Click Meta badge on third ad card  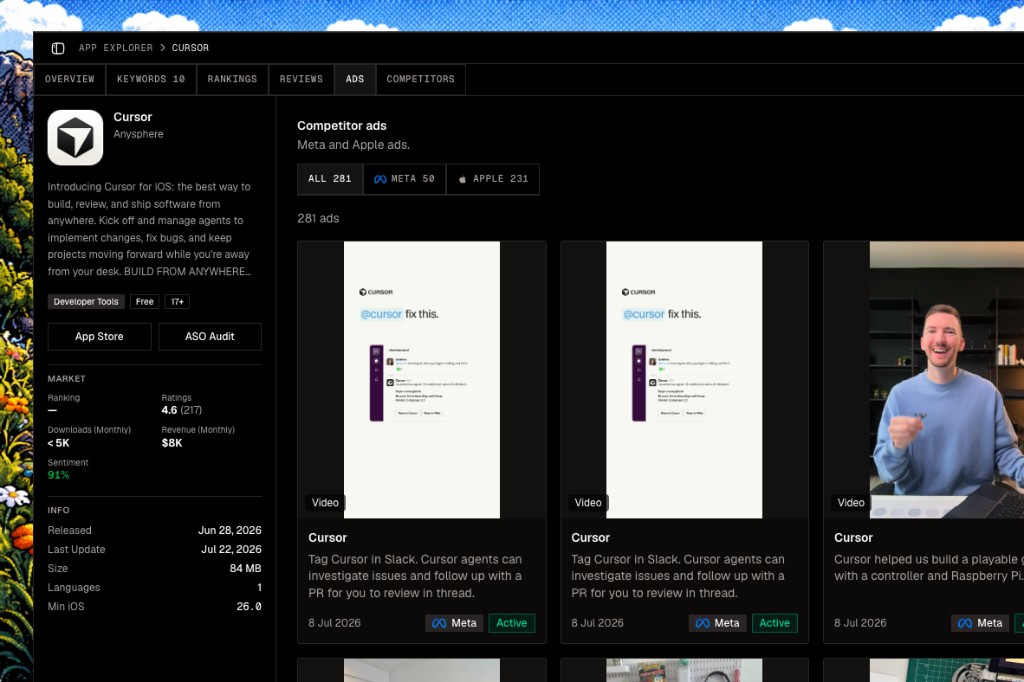click(x=980, y=623)
